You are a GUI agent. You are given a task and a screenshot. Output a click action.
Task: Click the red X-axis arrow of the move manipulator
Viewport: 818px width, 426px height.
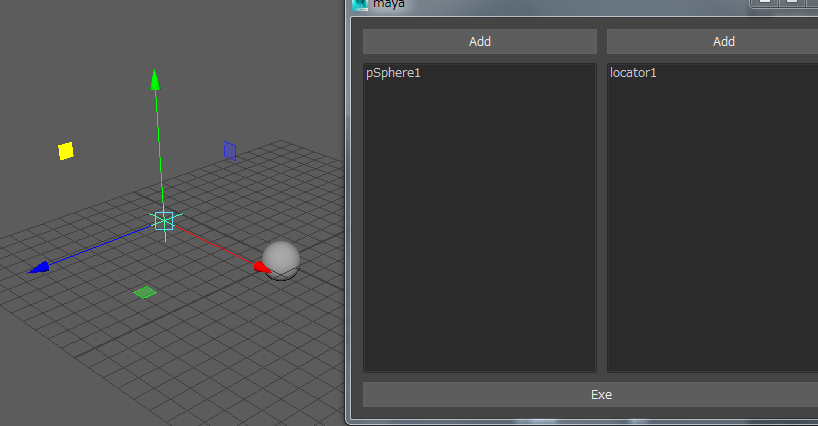(x=262, y=267)
